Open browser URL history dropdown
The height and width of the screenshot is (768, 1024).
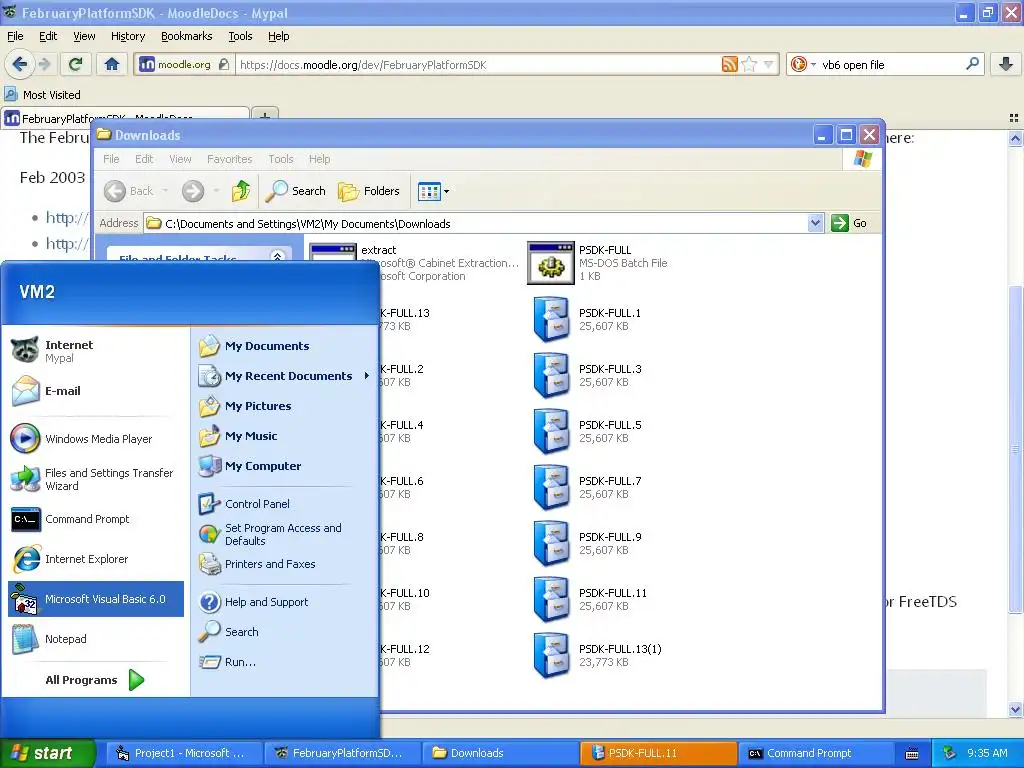coord(769,64)
